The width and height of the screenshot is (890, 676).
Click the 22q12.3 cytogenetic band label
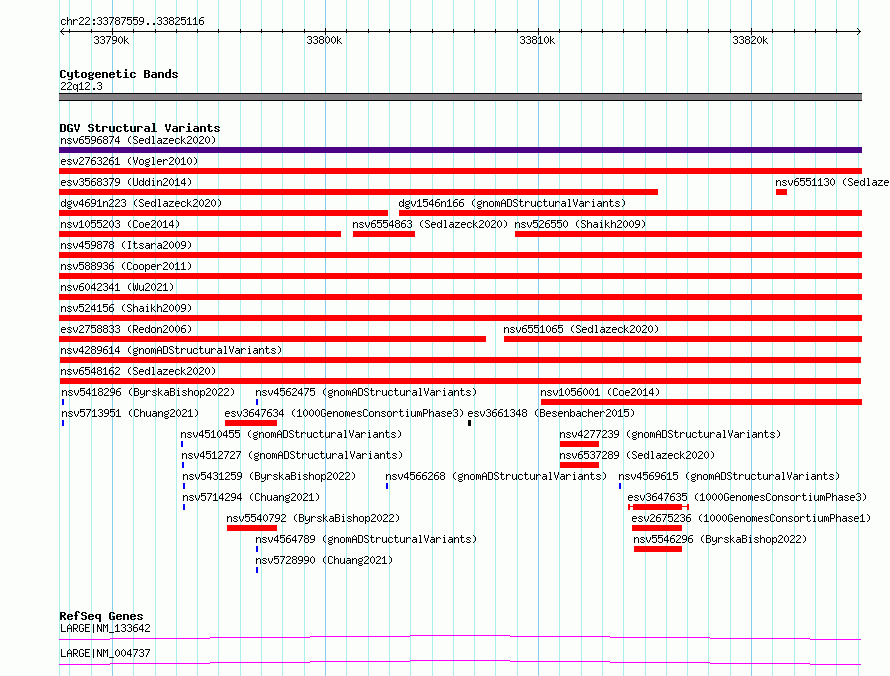tap(81, 86)
